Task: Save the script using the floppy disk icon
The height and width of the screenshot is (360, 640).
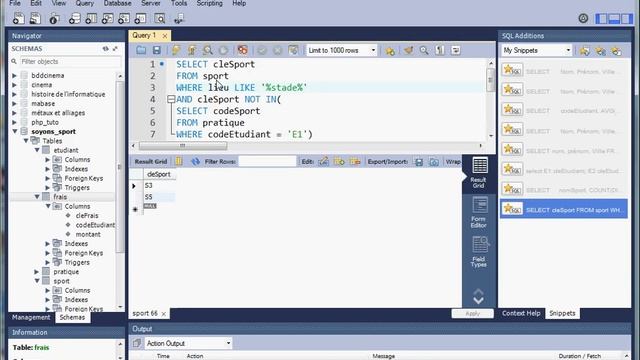Action: pyautogui.click(x=157, y=50)
